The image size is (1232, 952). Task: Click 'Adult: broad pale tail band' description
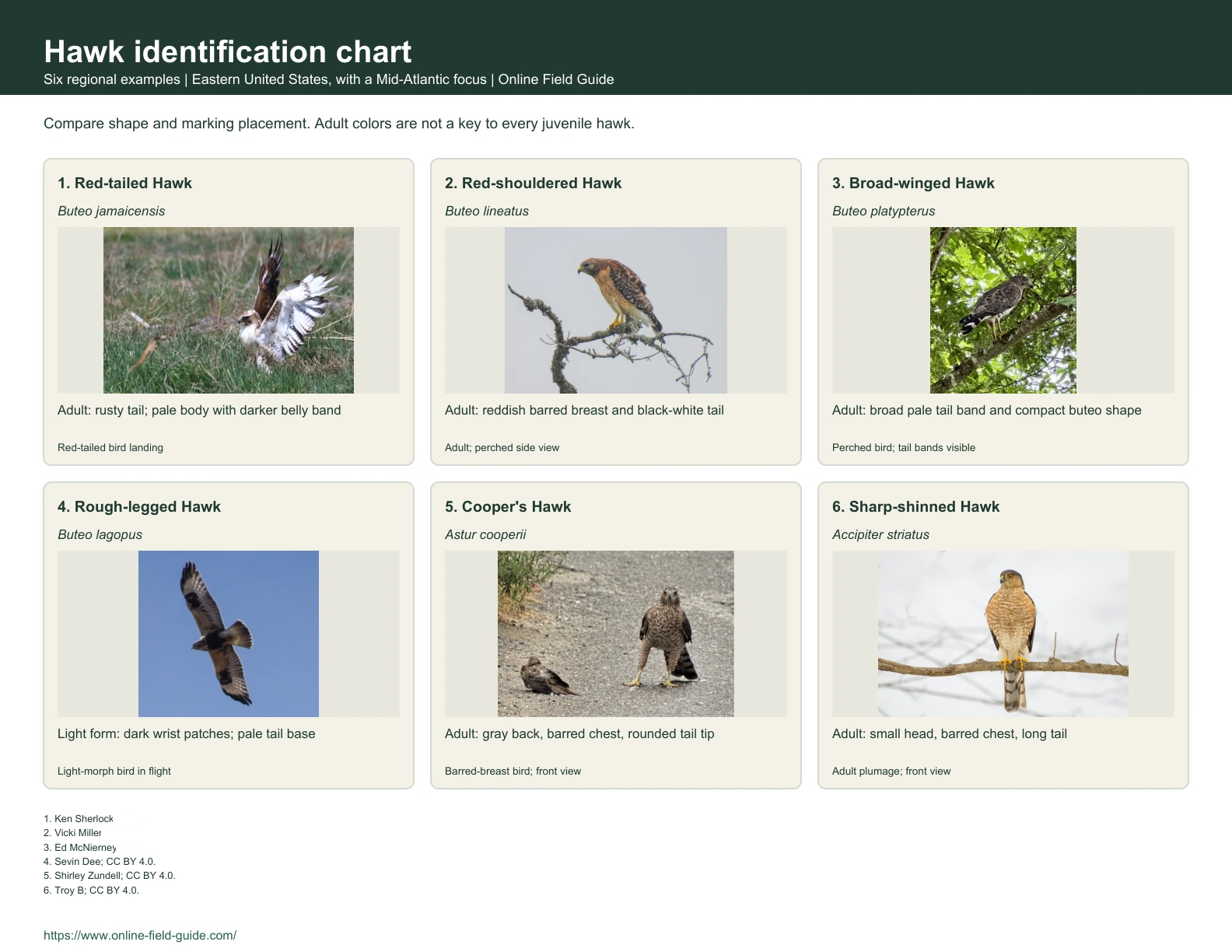987,410
